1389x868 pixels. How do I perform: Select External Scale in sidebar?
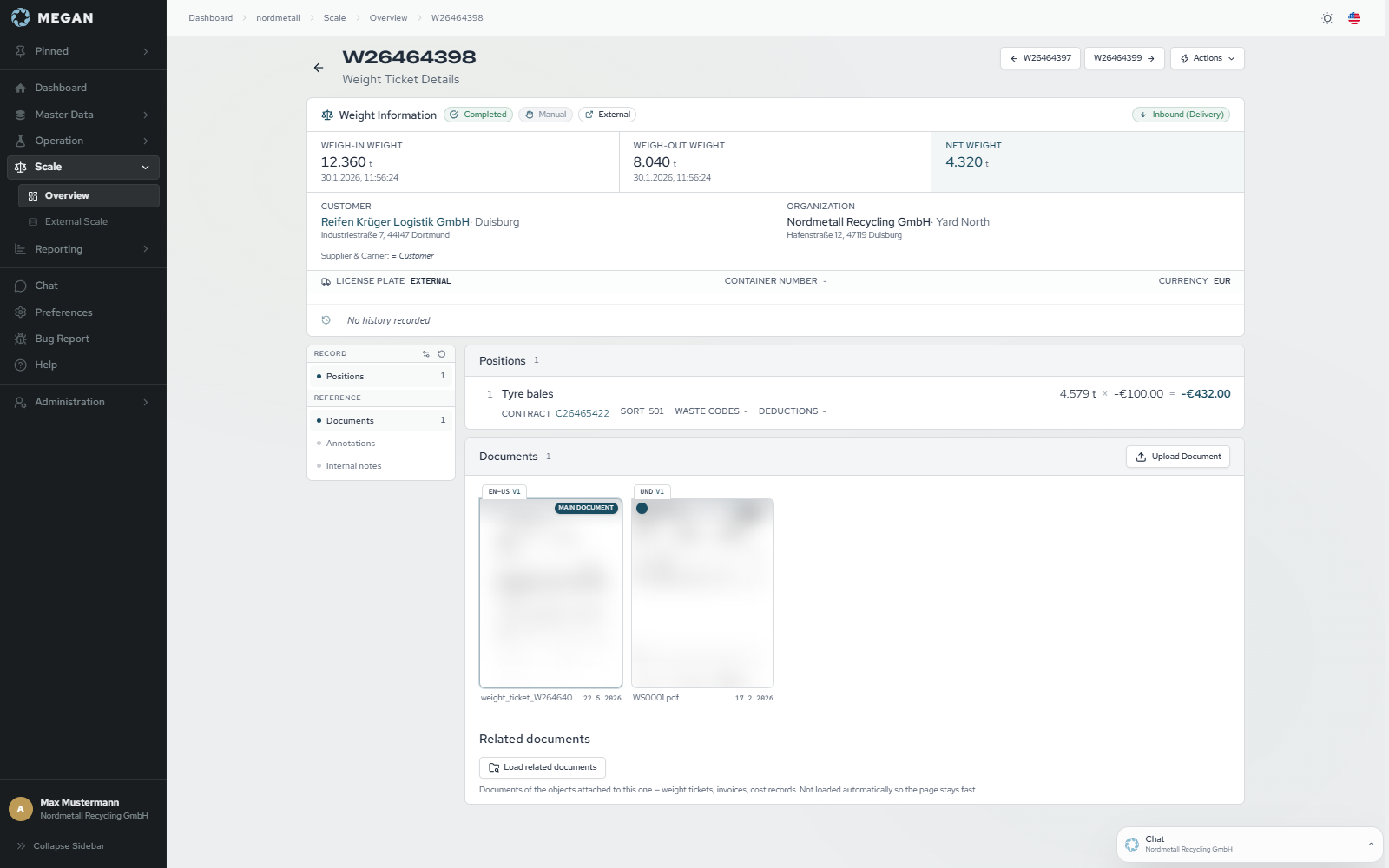pyautogui.click(x=89, y=222)
